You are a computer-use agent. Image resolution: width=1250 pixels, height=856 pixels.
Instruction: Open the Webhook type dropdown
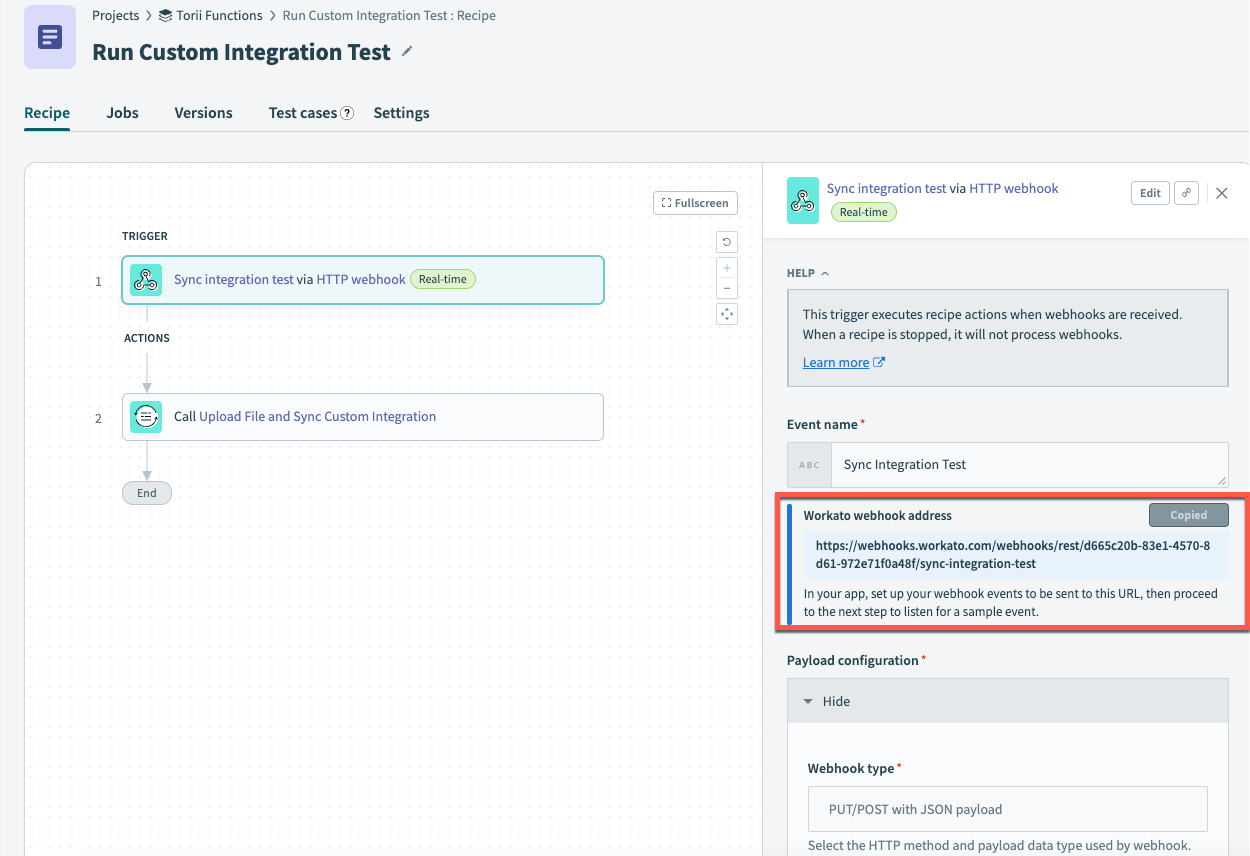tap(1007, 809)
